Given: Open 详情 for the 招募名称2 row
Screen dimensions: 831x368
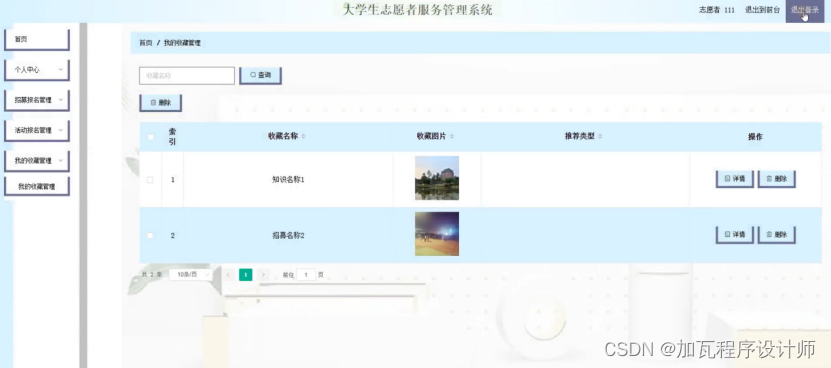Looking at the screenshot, I should (x=735, y=235).
